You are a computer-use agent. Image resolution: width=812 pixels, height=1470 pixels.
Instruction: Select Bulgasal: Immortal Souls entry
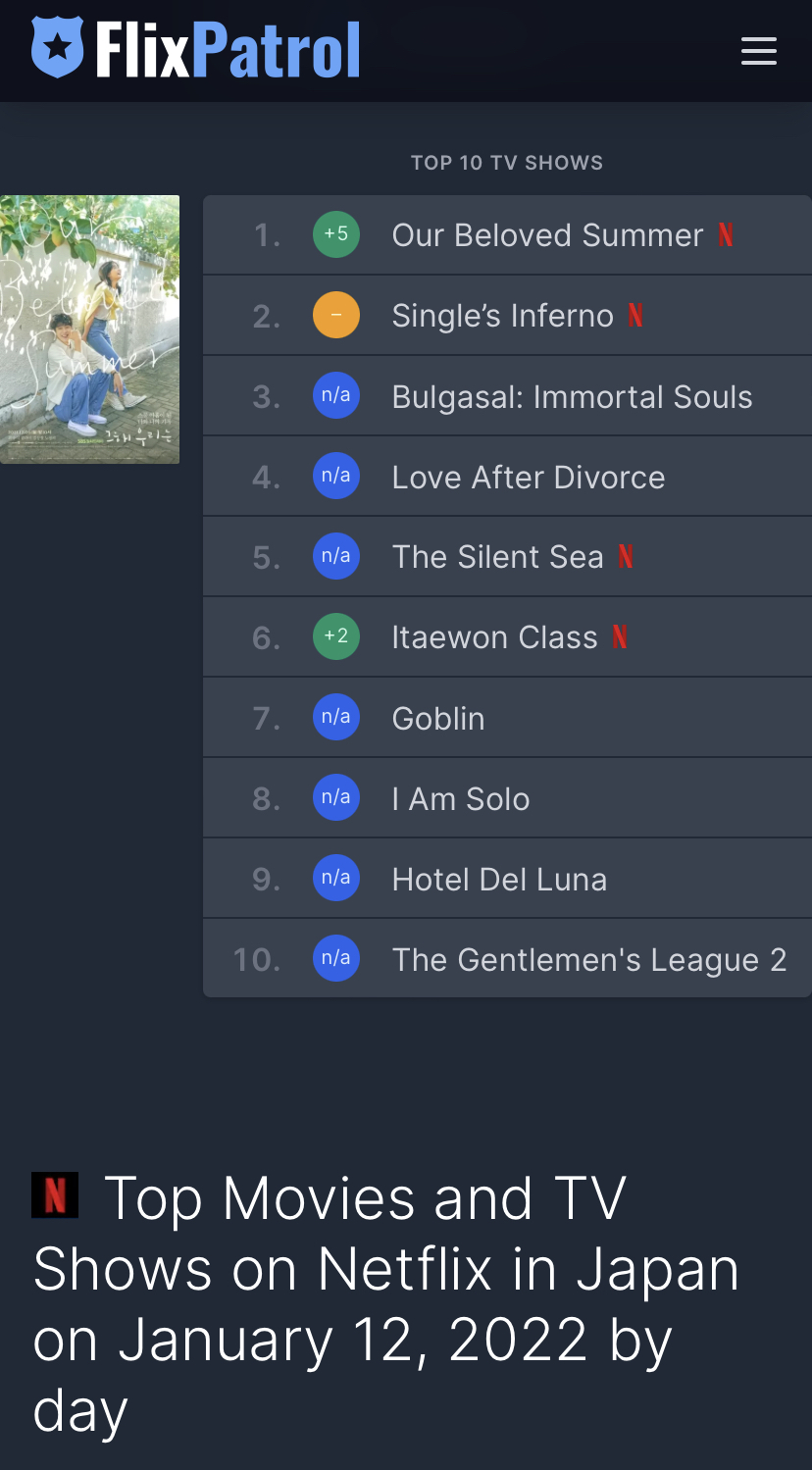tap(572, 397)
